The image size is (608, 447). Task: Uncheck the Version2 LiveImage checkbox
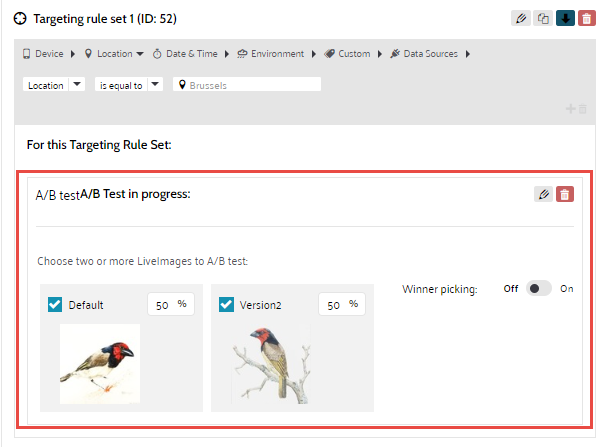226,305
